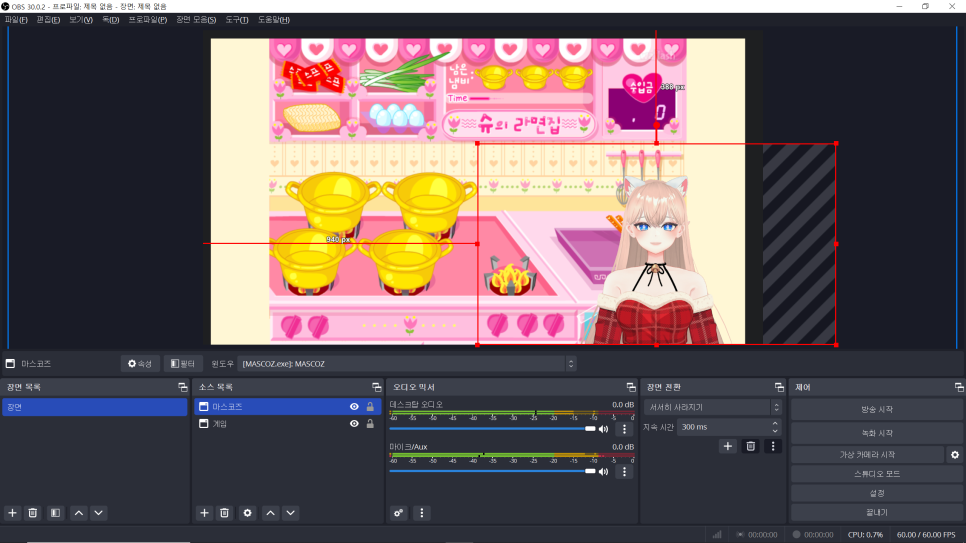The height and width of the screenshot is (543, 966).
Task: Add a scene transition plus icon
Action: coord(728,446)
